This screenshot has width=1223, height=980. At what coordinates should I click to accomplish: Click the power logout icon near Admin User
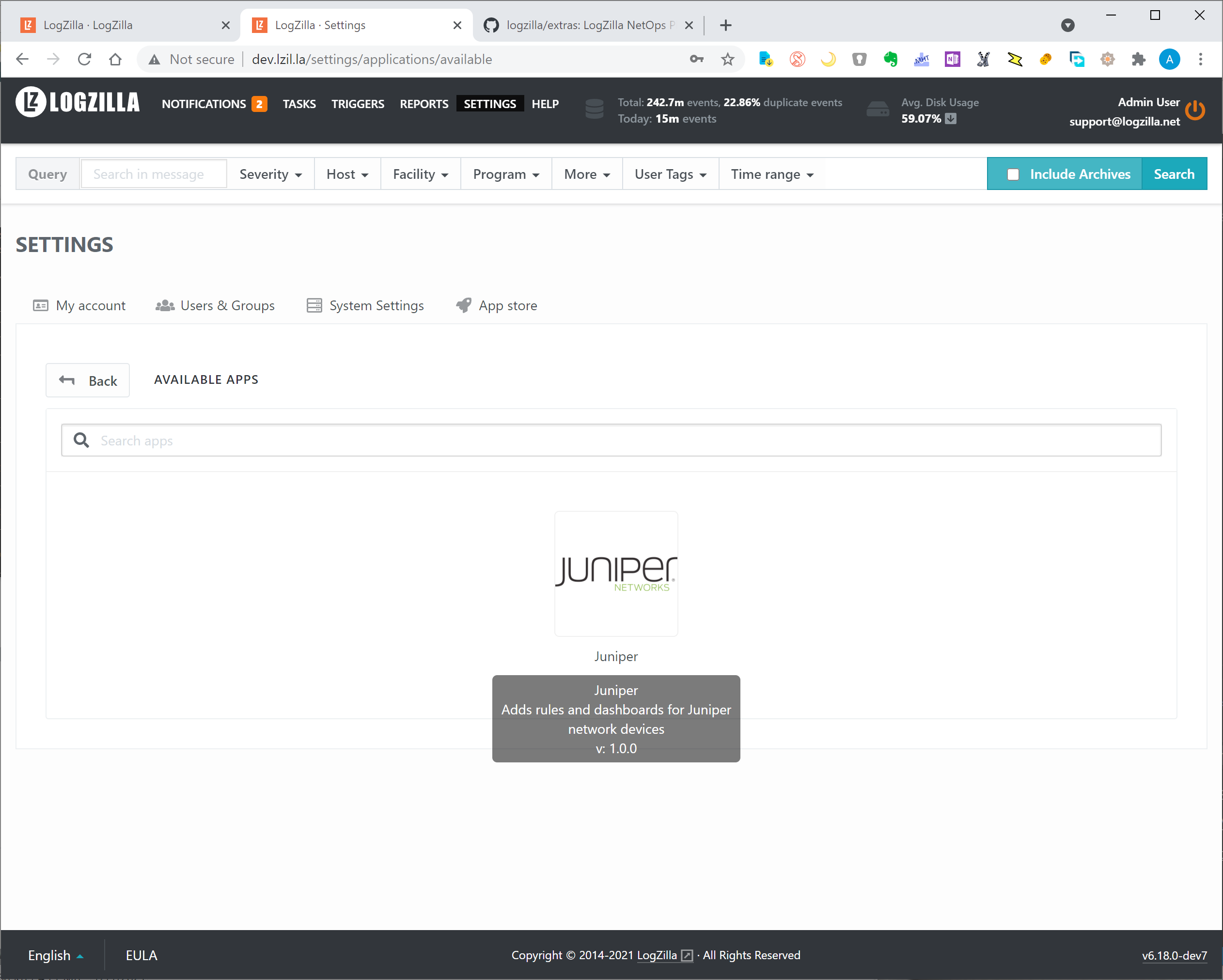1196,111
